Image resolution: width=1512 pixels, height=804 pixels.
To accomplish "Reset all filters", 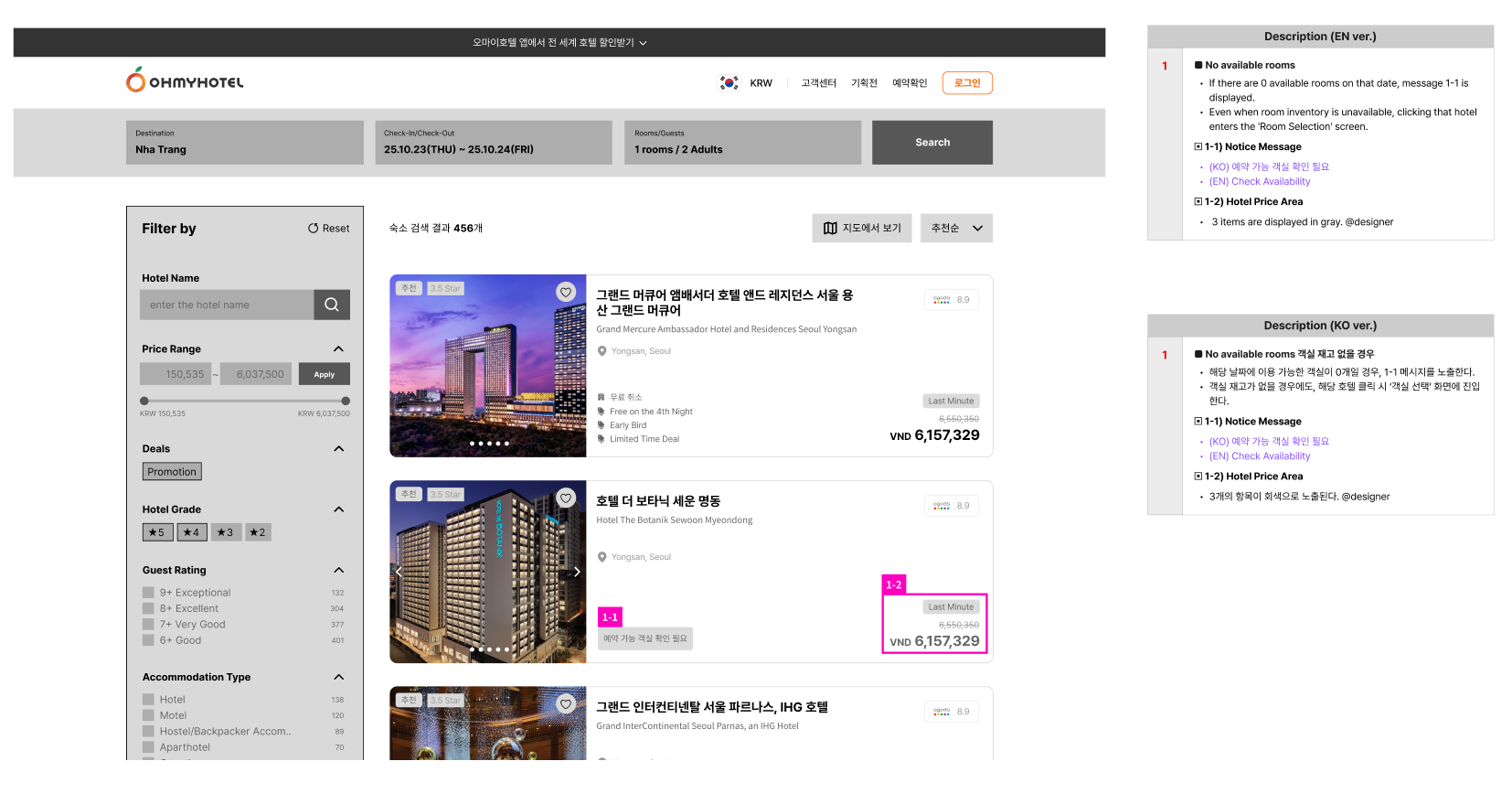I will pos(328,229).
